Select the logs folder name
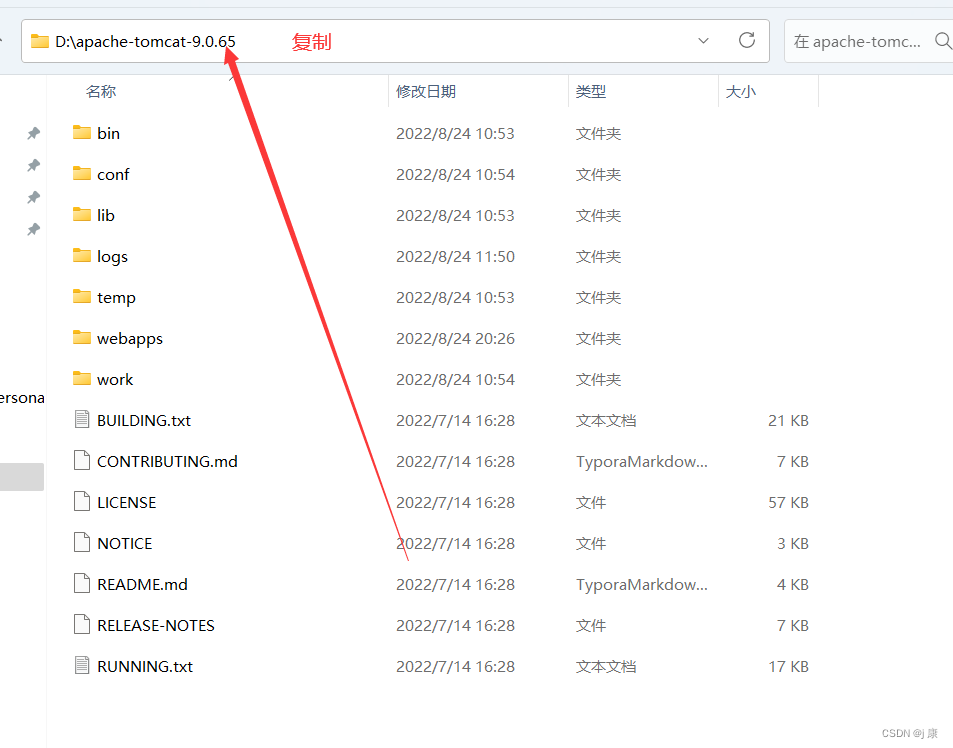This screenshot has height=748, width=953. pos(112,256)
